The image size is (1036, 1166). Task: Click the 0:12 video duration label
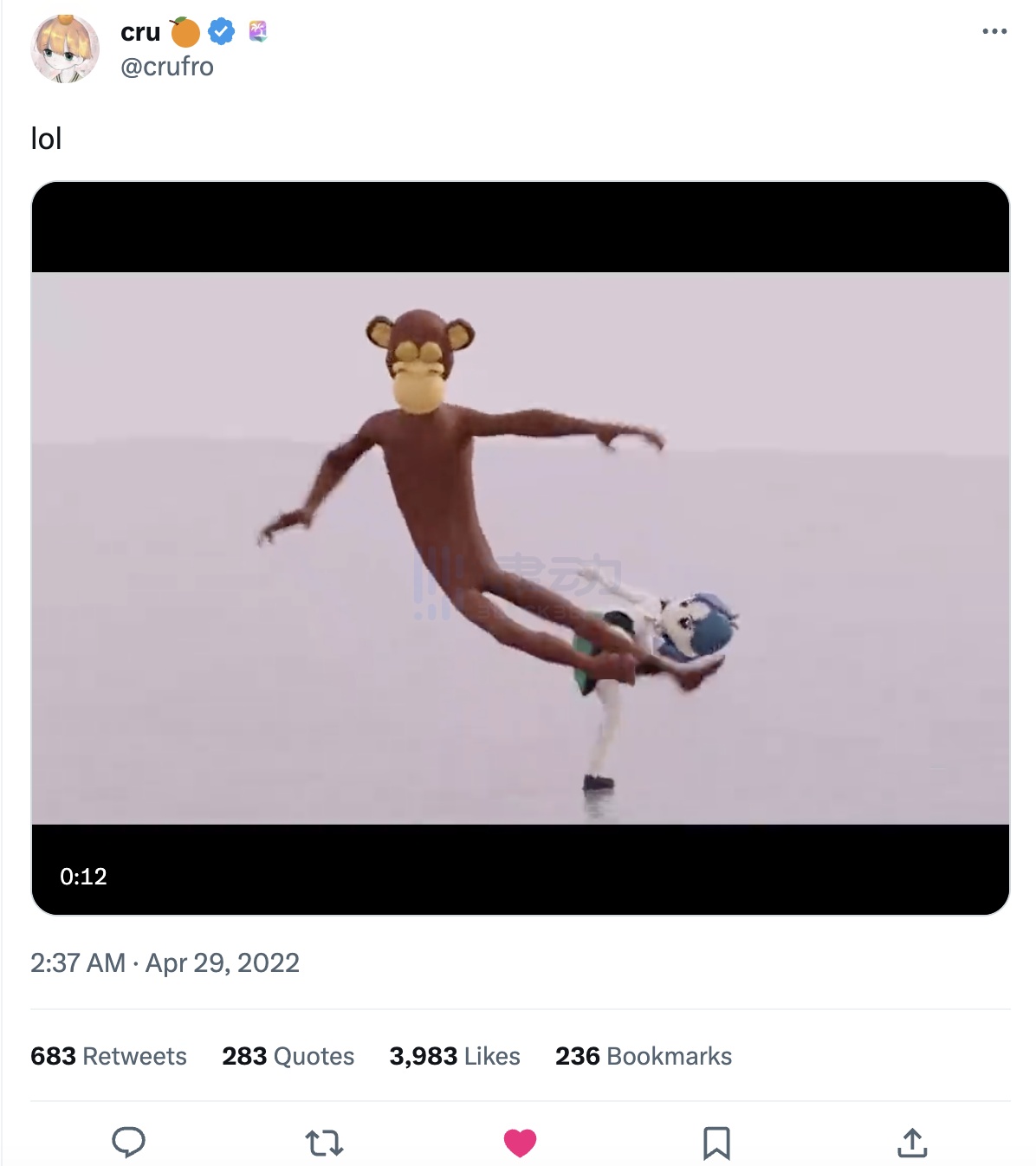pyautogui.click(x=83, y=876)
